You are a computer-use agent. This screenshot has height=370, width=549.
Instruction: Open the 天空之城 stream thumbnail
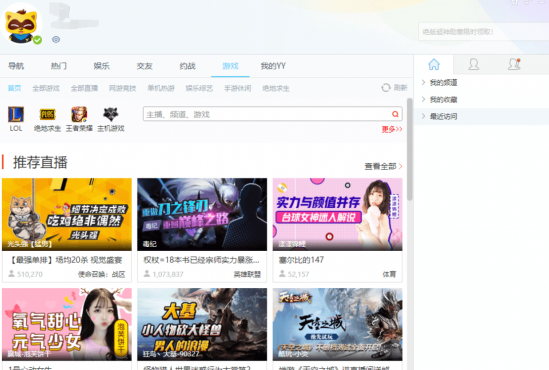[338, 324]
